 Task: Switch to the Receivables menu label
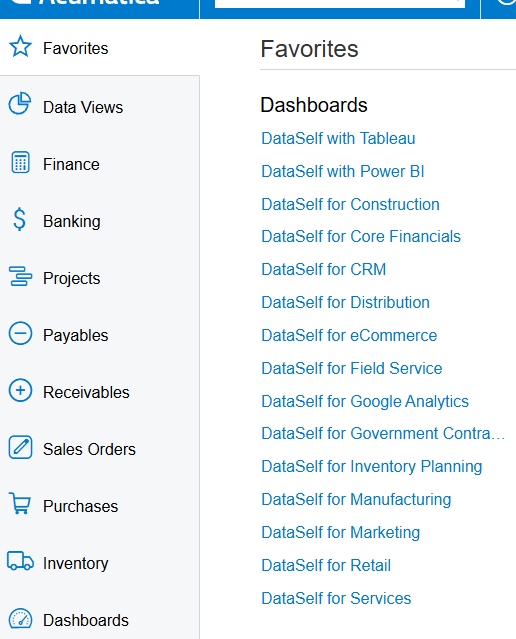pos(86,392)
